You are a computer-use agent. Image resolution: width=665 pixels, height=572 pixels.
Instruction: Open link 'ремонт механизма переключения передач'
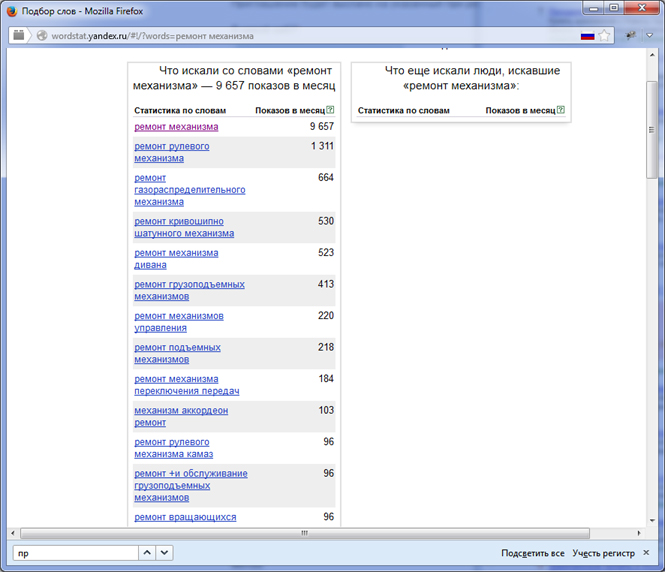[187, 385]
